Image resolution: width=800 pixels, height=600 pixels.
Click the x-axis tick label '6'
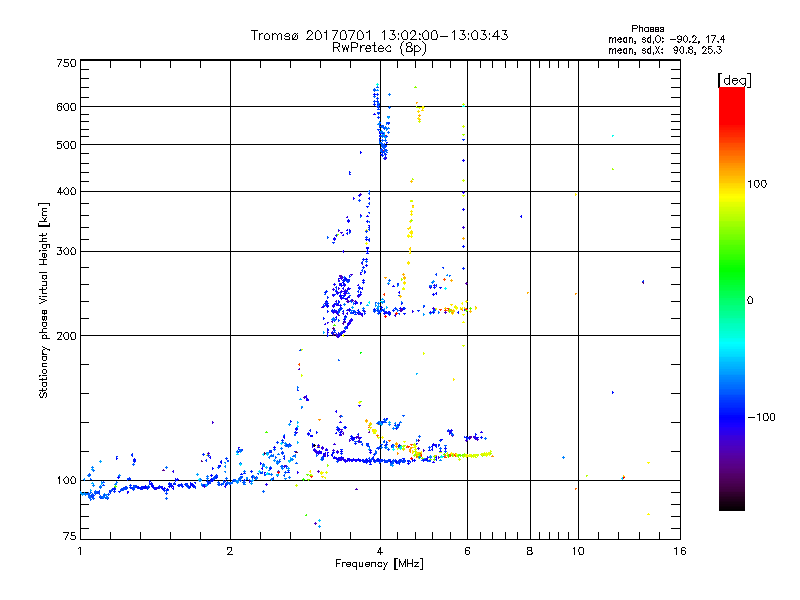coord(467,551)
